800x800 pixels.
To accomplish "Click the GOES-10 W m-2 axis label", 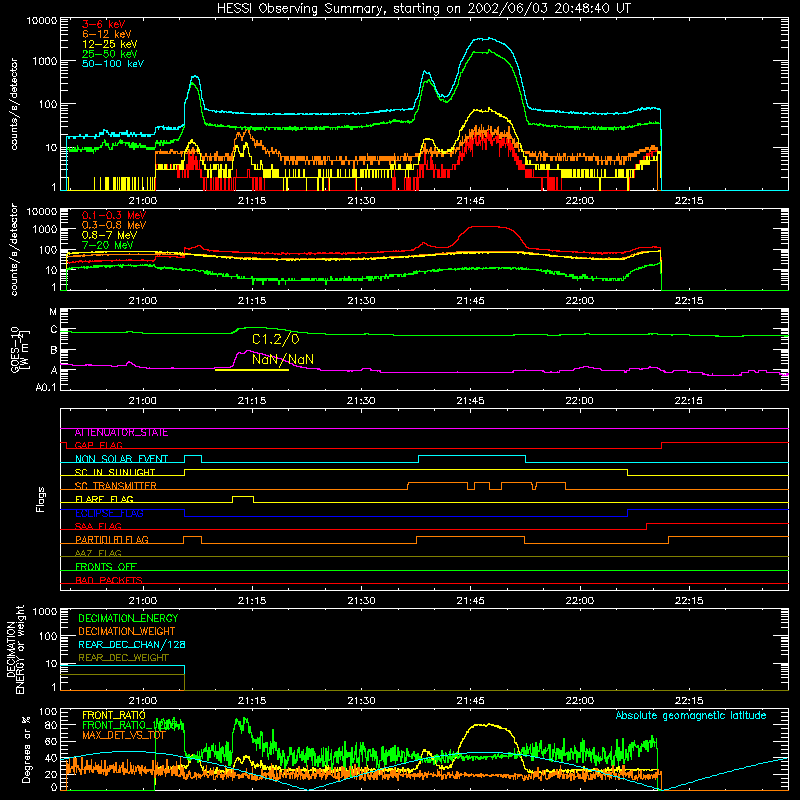I will point(20,349).
